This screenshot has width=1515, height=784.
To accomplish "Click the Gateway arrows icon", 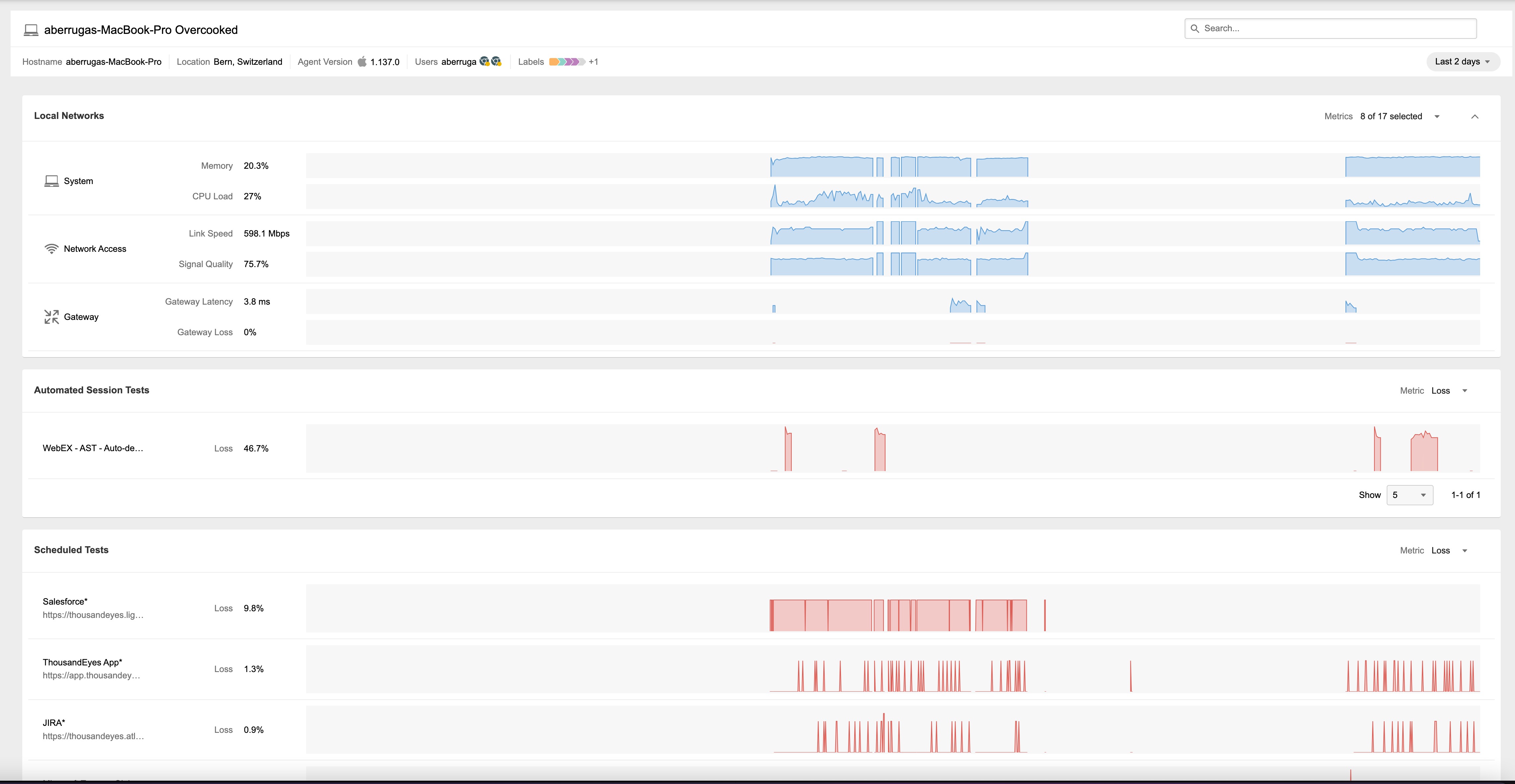I will (x=52, y=317).
